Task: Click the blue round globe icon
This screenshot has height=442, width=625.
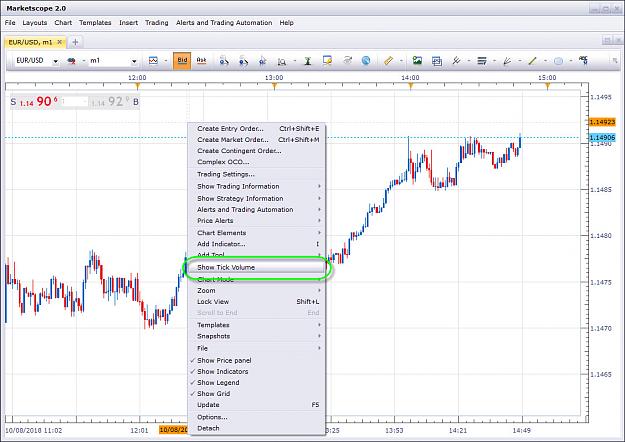Action: pyautogui.click(x=366, y=61)
